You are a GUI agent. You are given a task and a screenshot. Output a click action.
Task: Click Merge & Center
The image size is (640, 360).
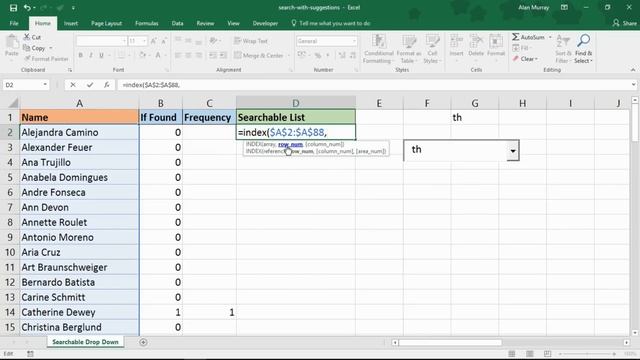[259, 55]
